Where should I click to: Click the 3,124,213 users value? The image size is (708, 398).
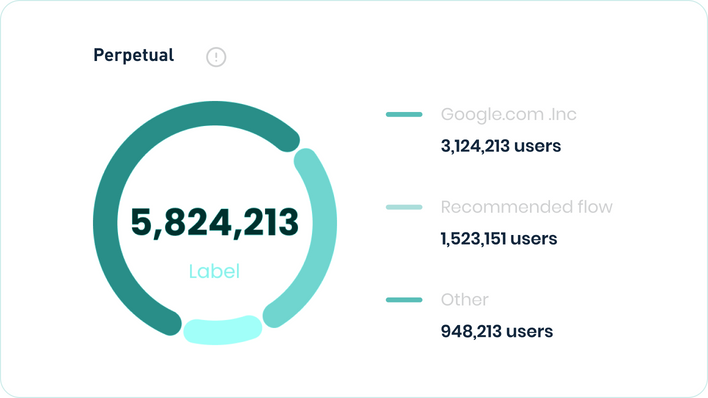pos(501,146)
